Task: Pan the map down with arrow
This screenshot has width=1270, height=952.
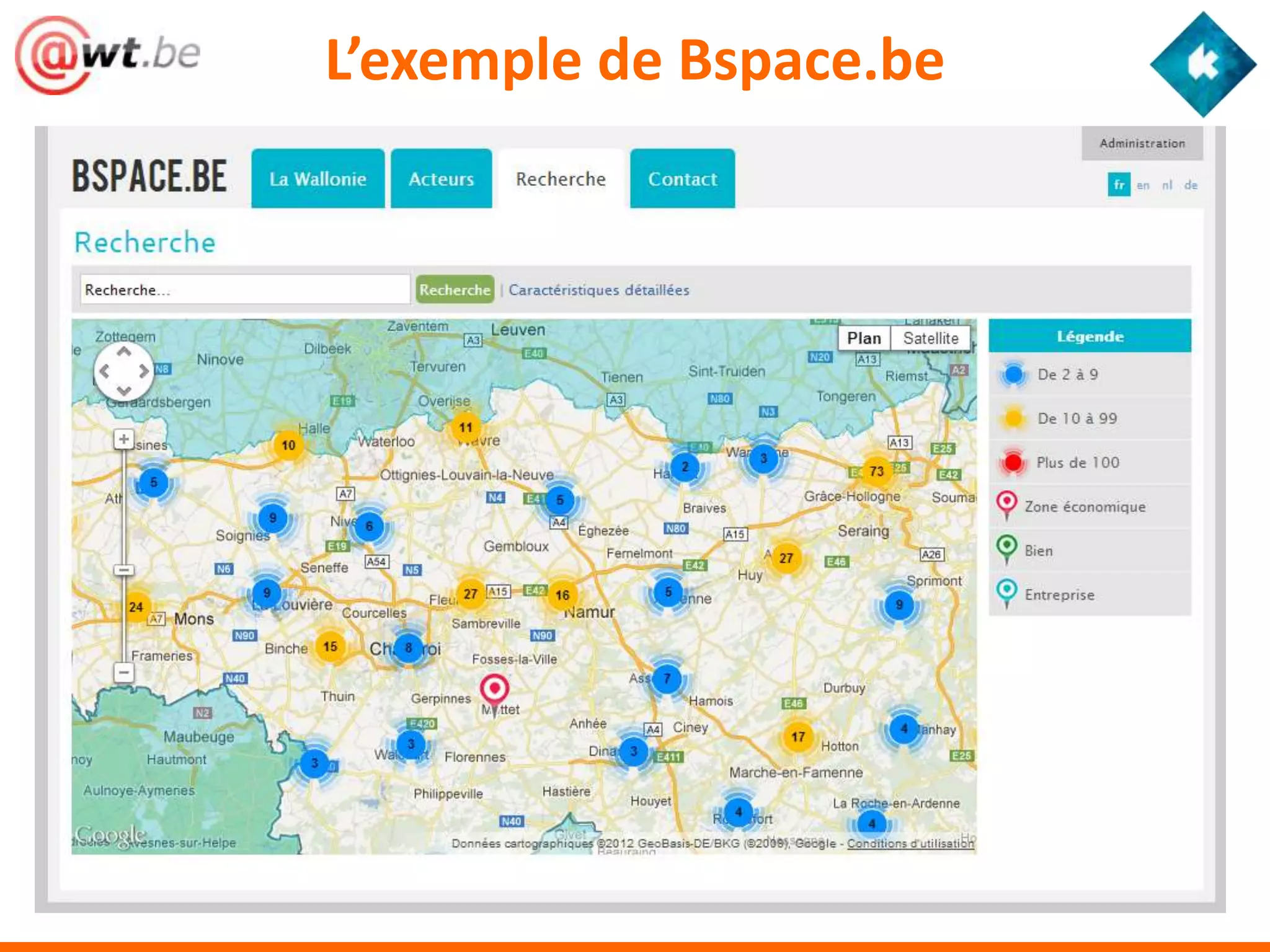Action: click(x=124, y=390)
